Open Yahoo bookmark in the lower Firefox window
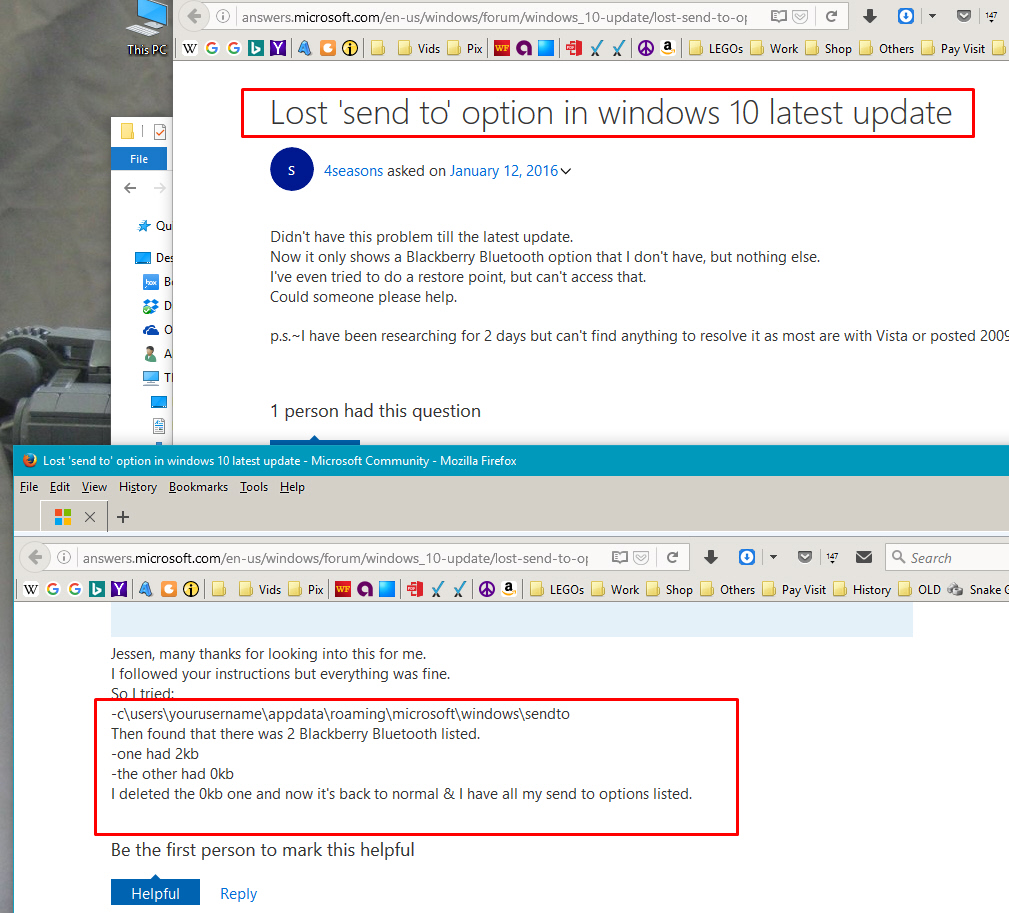This screenshot has height=913, width=1009. 119,589
